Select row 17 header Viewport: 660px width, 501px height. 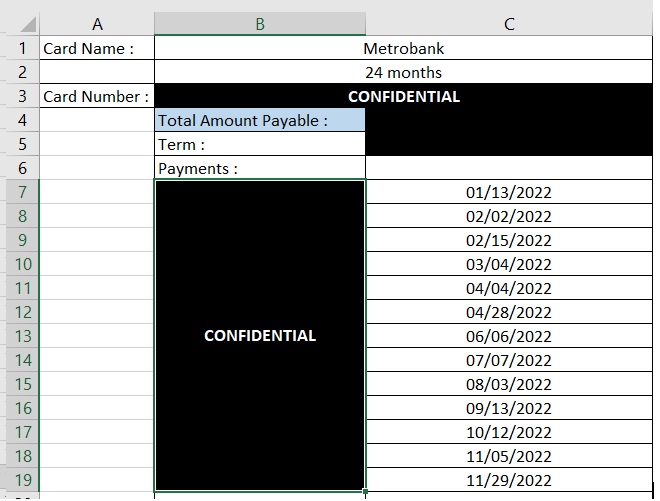(22, 432)
